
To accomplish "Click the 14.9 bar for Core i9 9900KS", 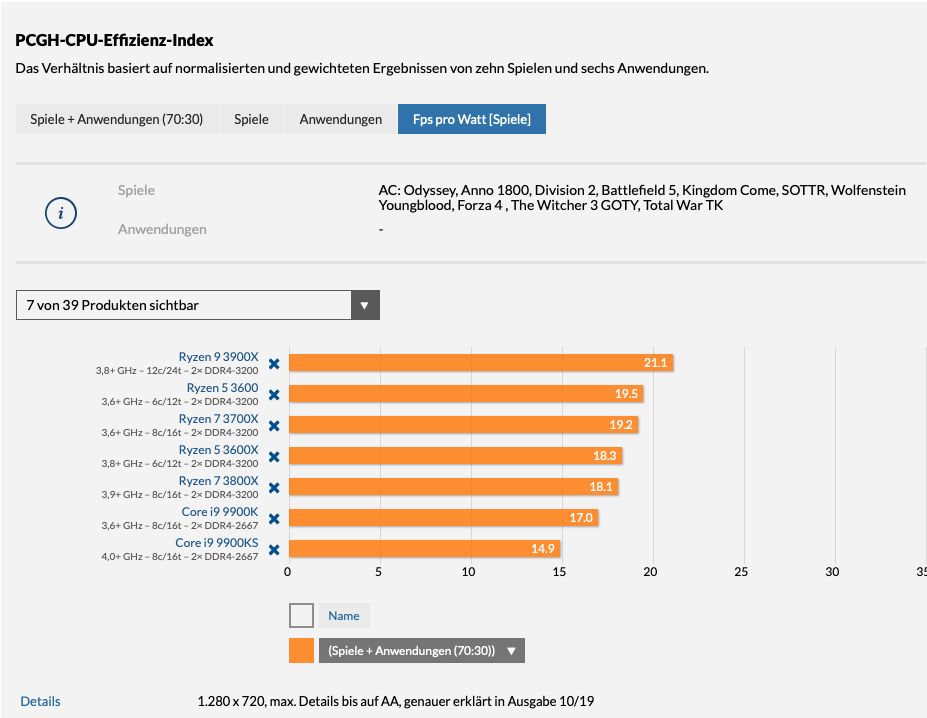I will tap(424, 548).
